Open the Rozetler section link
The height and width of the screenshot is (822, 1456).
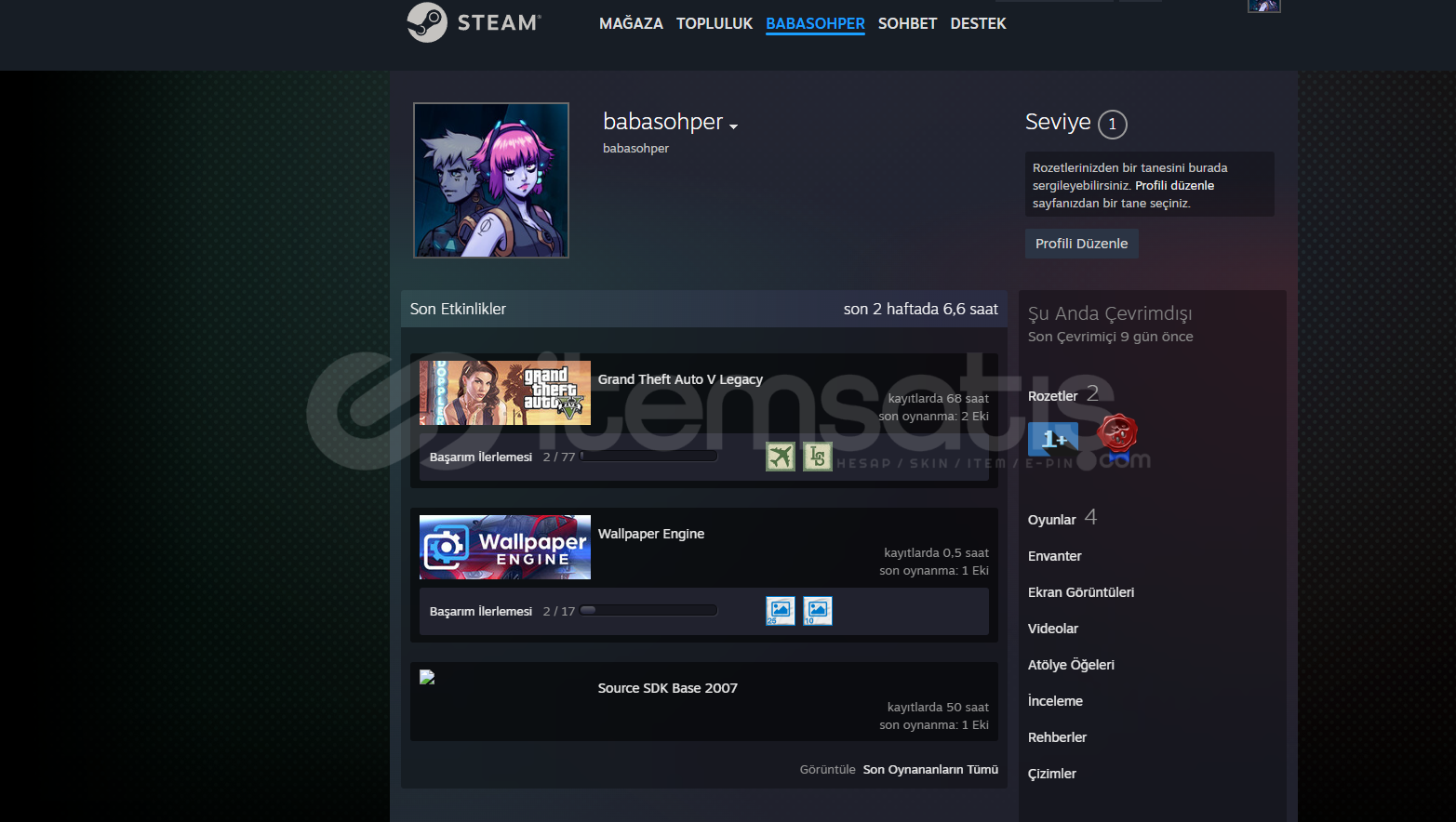[1053, 396]
